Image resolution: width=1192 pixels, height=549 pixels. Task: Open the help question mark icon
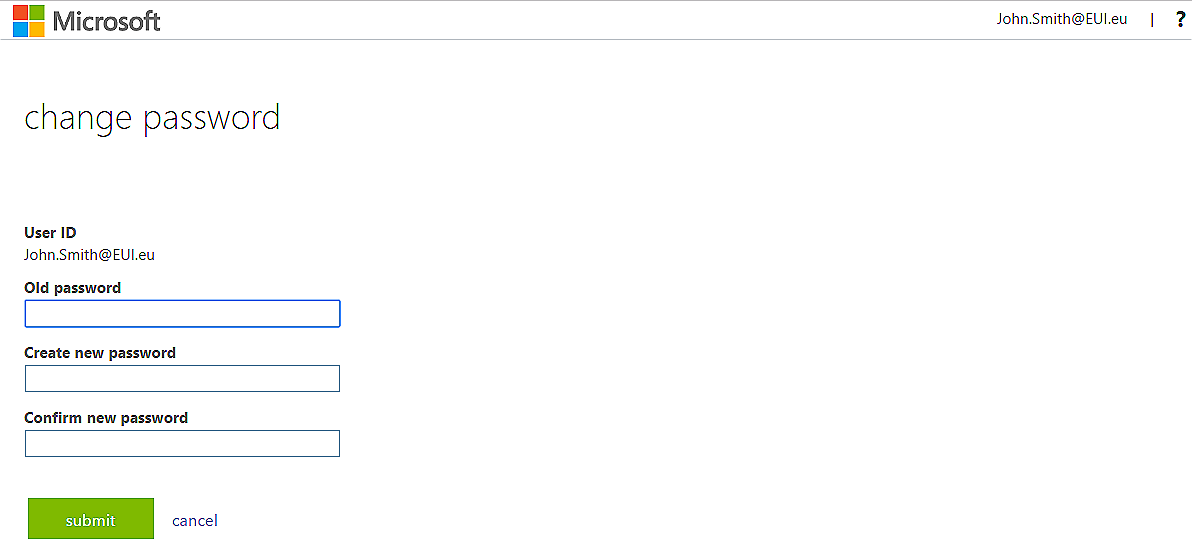[x=1180, y=19]
